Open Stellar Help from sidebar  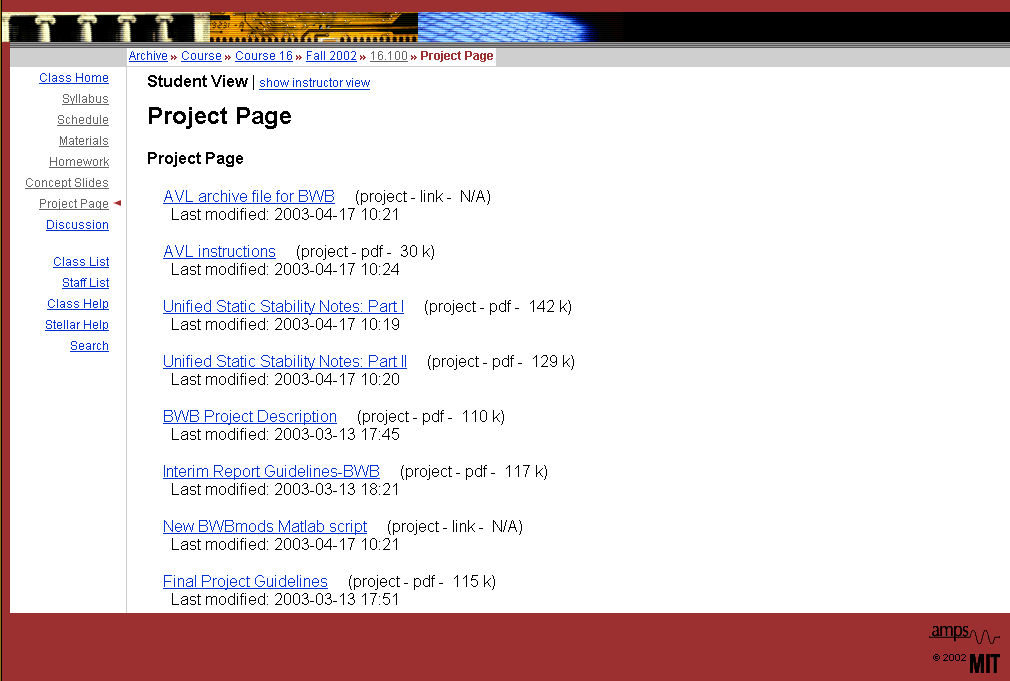(x=76, y=325)
